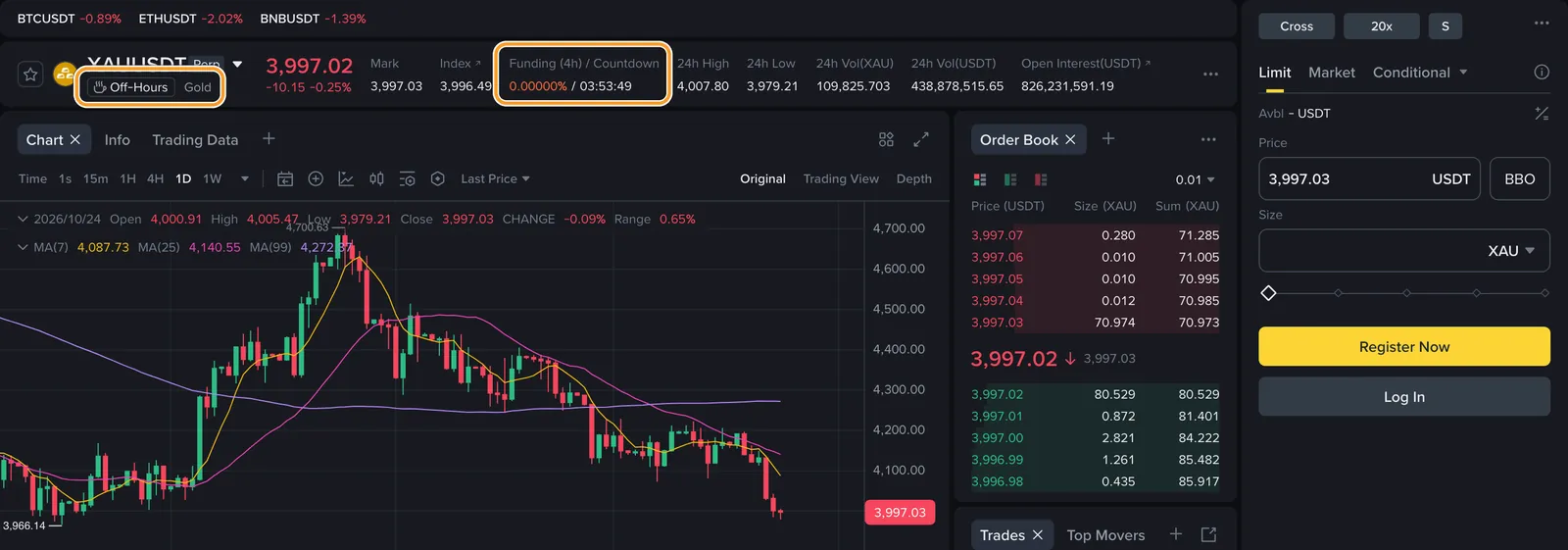Open the Conditional order type dropdown

pyautogui.click(x=1420, y=73)
